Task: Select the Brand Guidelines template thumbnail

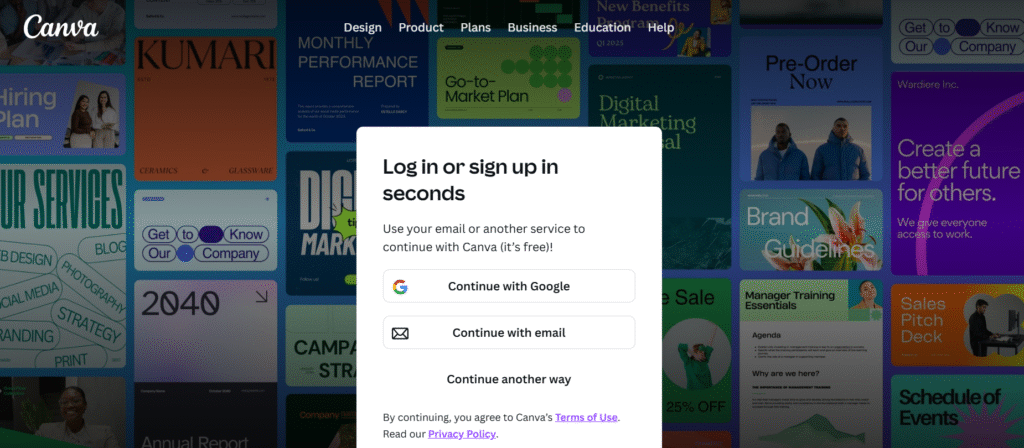Action: tap(810, 229)
